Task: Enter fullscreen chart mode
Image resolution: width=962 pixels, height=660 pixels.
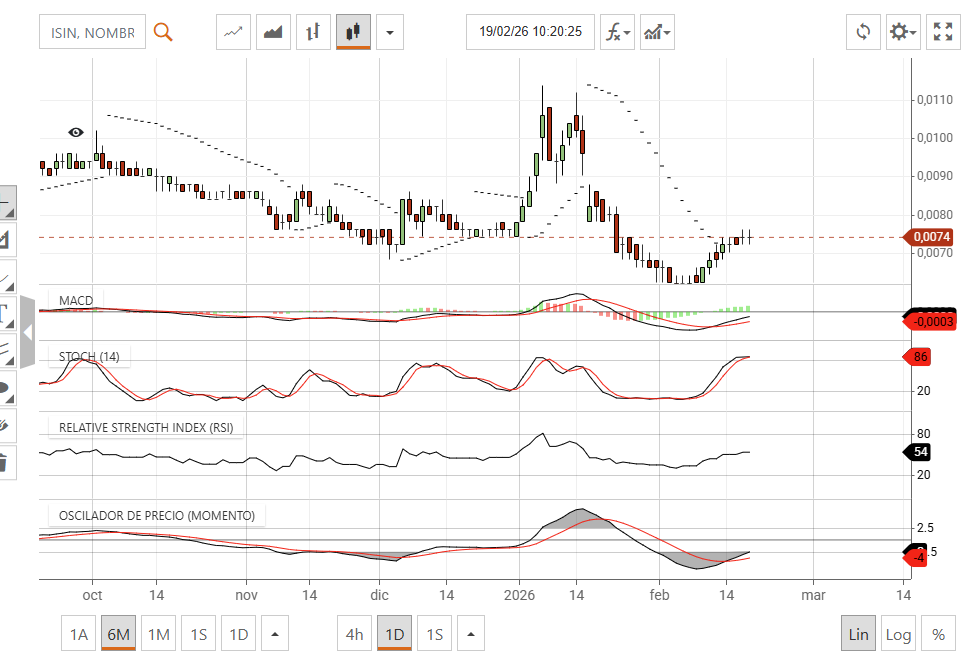Action: 943,32
